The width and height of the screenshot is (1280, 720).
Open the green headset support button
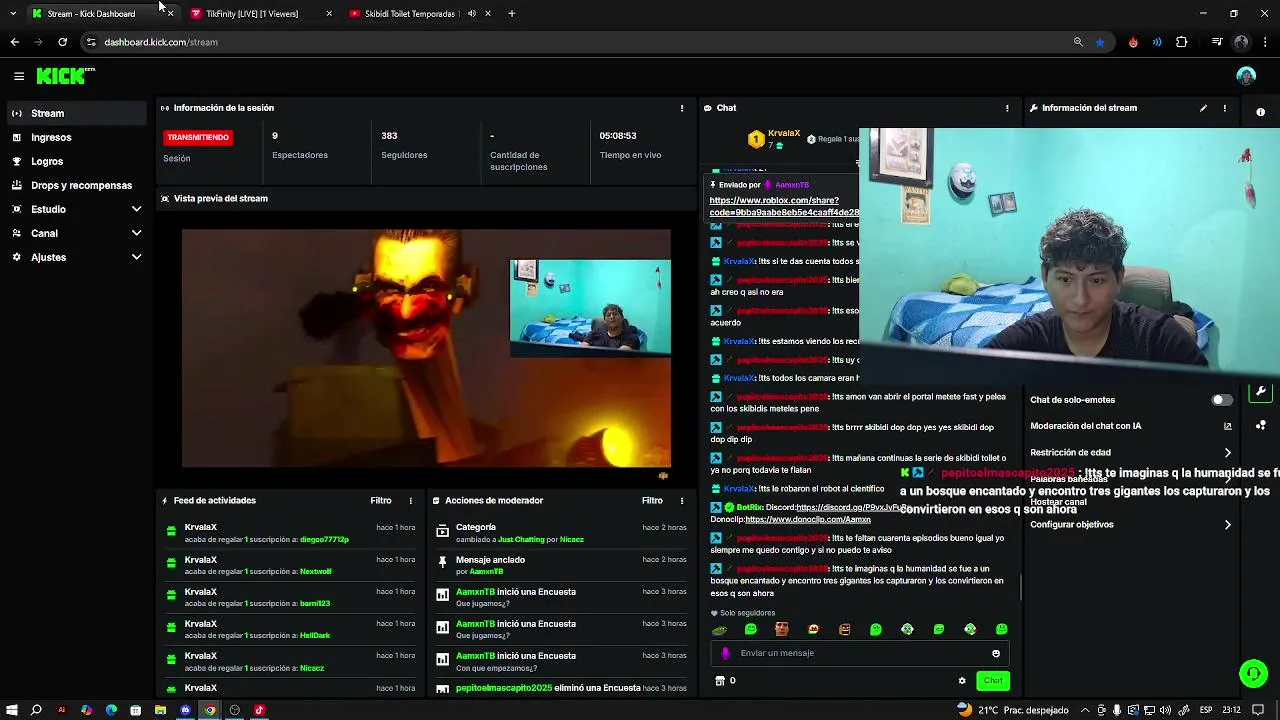pos(1253,674)
